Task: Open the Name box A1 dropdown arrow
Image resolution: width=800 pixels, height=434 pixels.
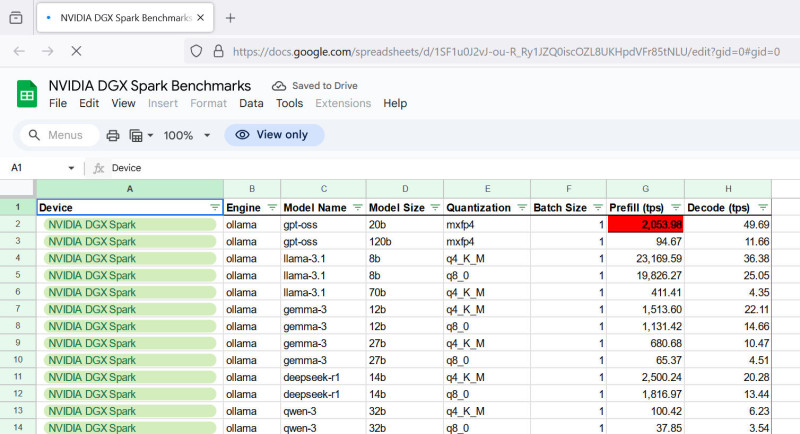Action: [71, 168]
